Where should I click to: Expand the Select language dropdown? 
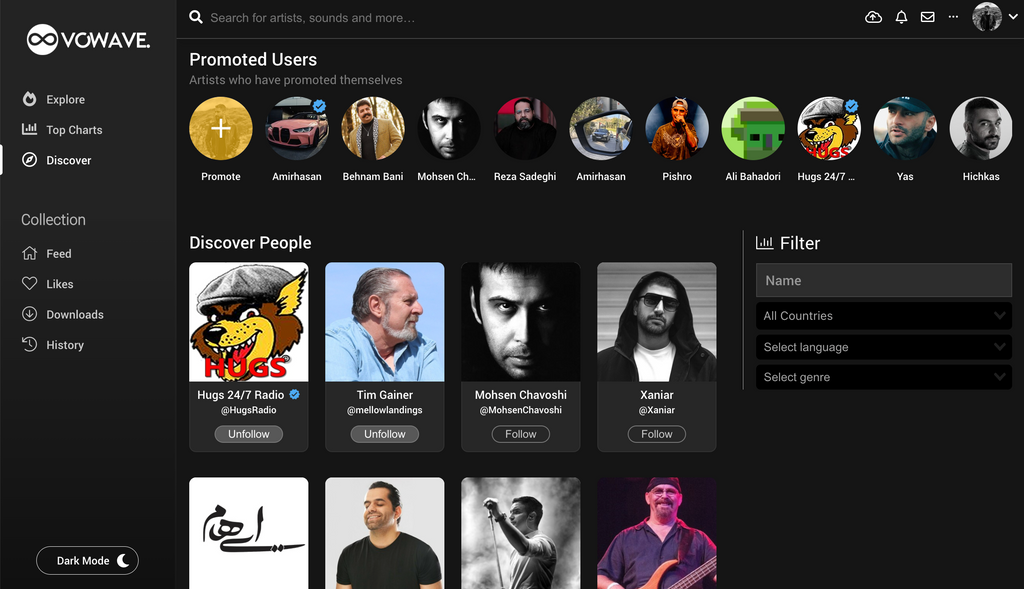pyautogui.click(x=883, y=346)
